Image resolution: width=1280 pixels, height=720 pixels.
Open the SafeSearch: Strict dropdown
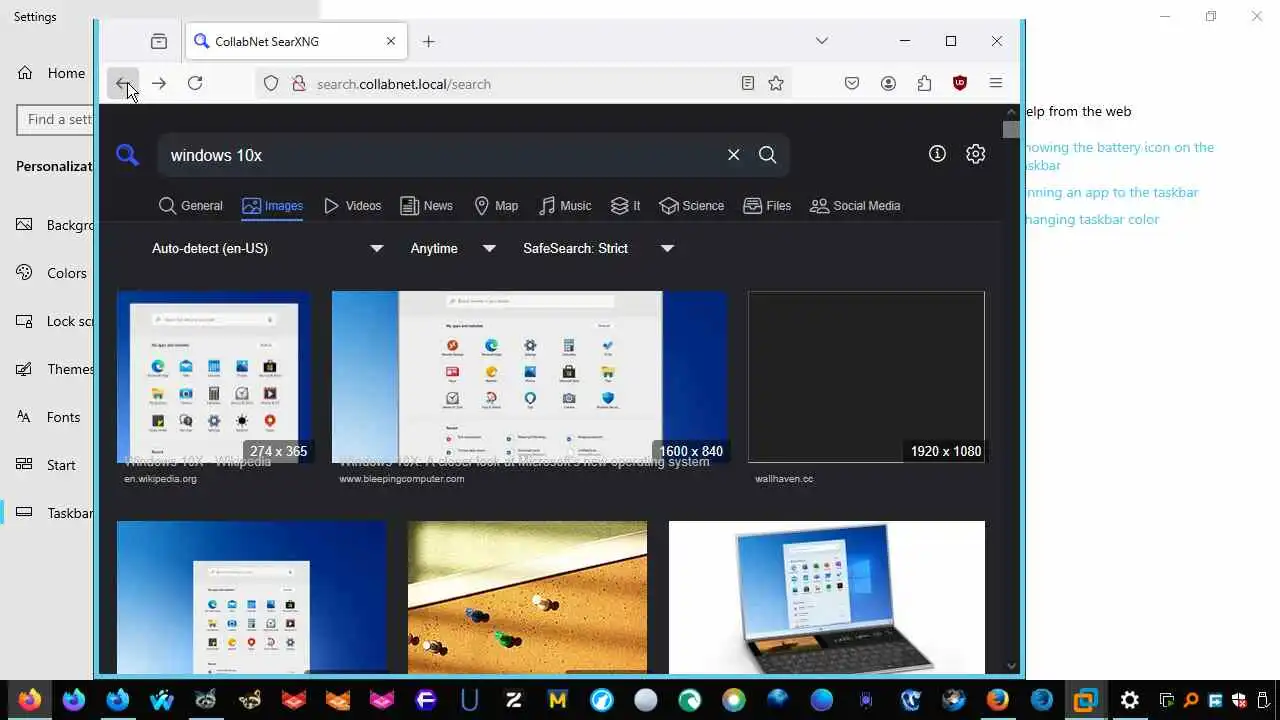pos(598,248)
